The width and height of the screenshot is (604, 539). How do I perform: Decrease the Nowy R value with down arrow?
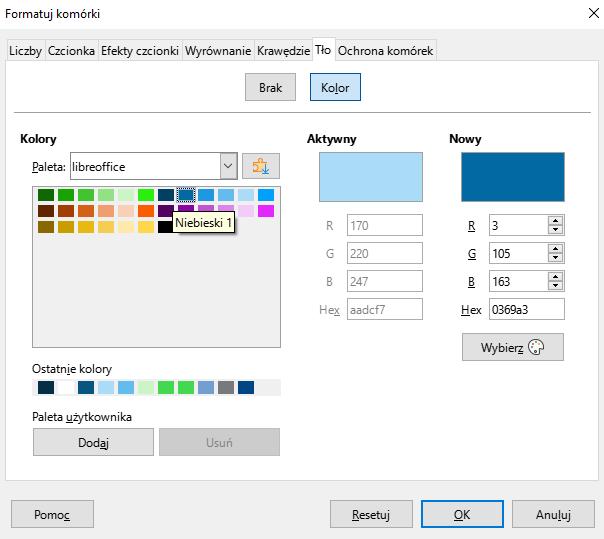[x=555, y=230]
